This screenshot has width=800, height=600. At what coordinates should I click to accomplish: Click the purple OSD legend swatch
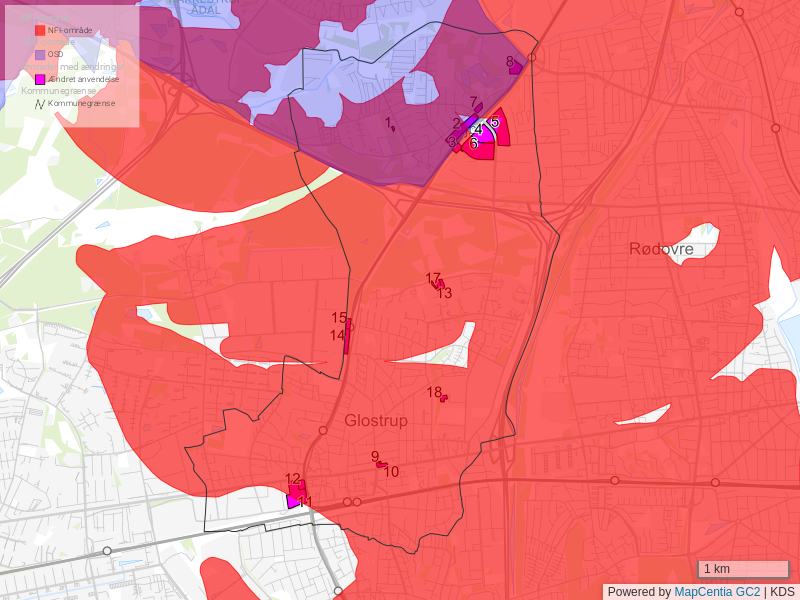(40, 54)
